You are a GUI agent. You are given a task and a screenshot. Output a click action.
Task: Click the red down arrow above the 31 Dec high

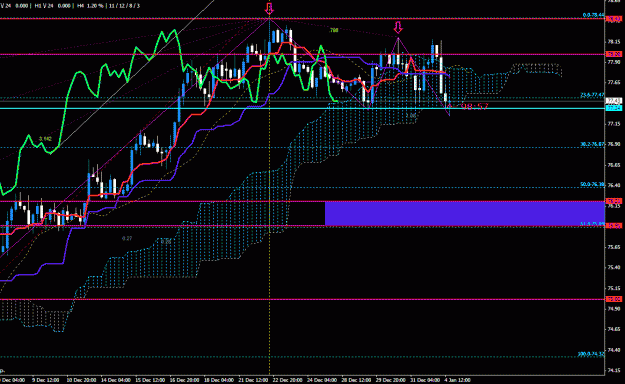click(x=398, y=28)
